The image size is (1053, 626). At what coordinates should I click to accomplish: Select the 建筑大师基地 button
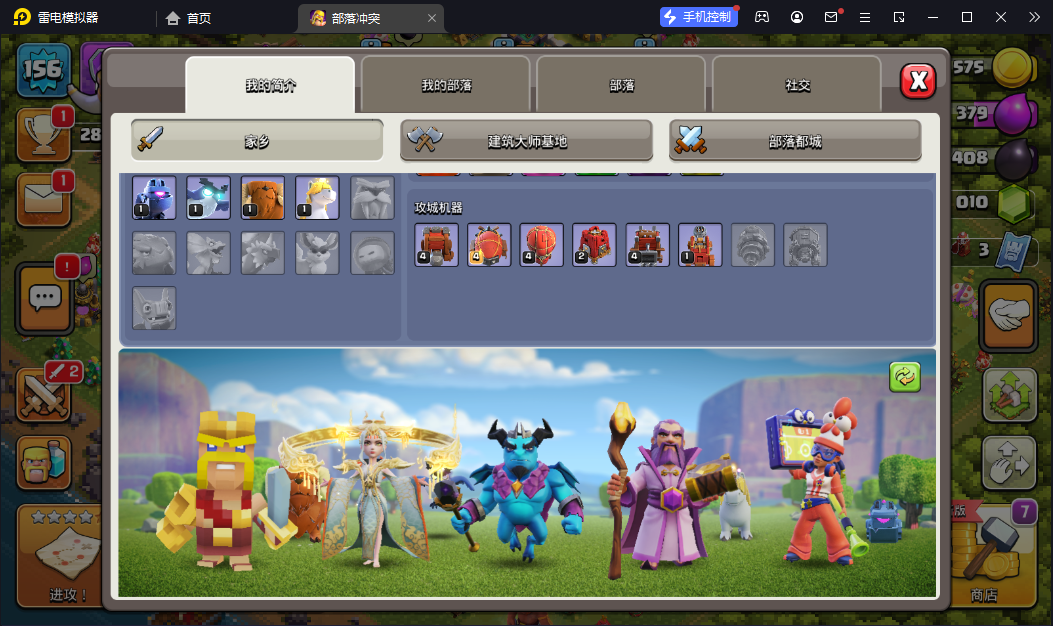[x=526, y=141]
